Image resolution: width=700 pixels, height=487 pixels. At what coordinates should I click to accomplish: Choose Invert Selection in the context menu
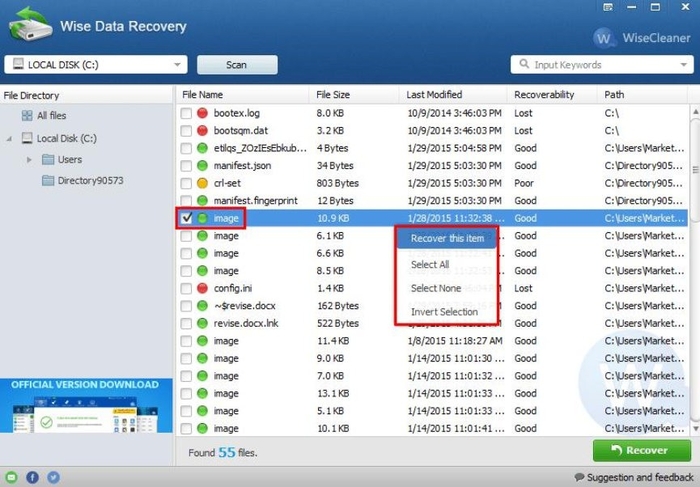click(x=444, y=312)
